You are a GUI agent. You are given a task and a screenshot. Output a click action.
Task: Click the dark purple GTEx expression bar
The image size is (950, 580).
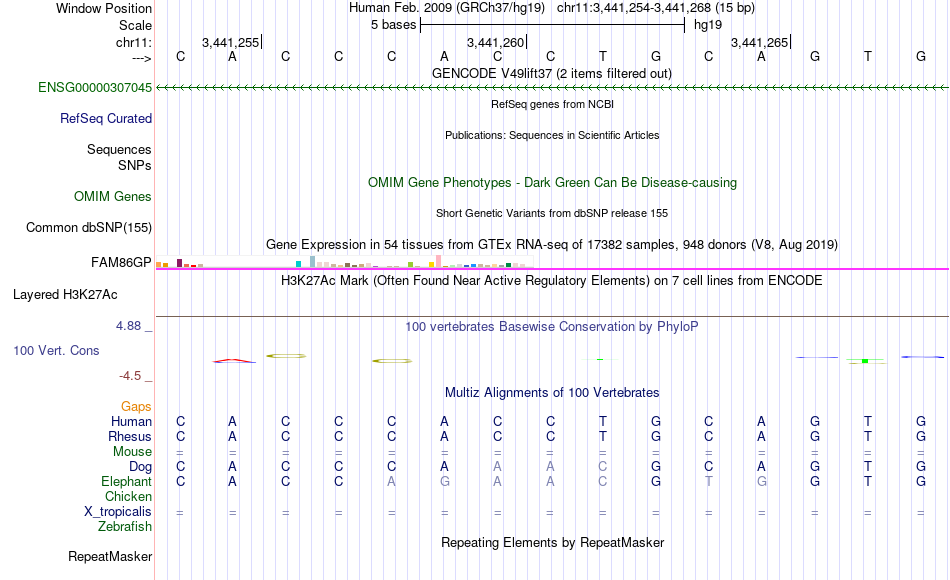point(179,263)
